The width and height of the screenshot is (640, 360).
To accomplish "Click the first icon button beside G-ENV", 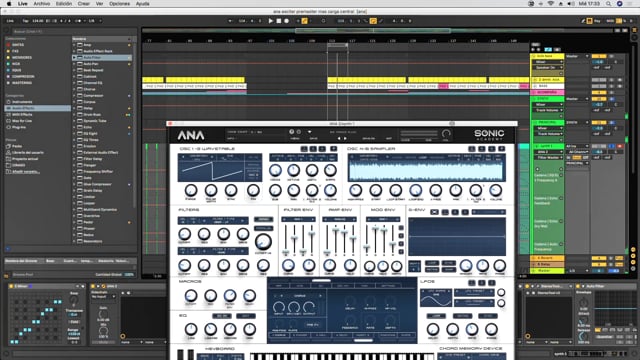I will click(434, 212).
